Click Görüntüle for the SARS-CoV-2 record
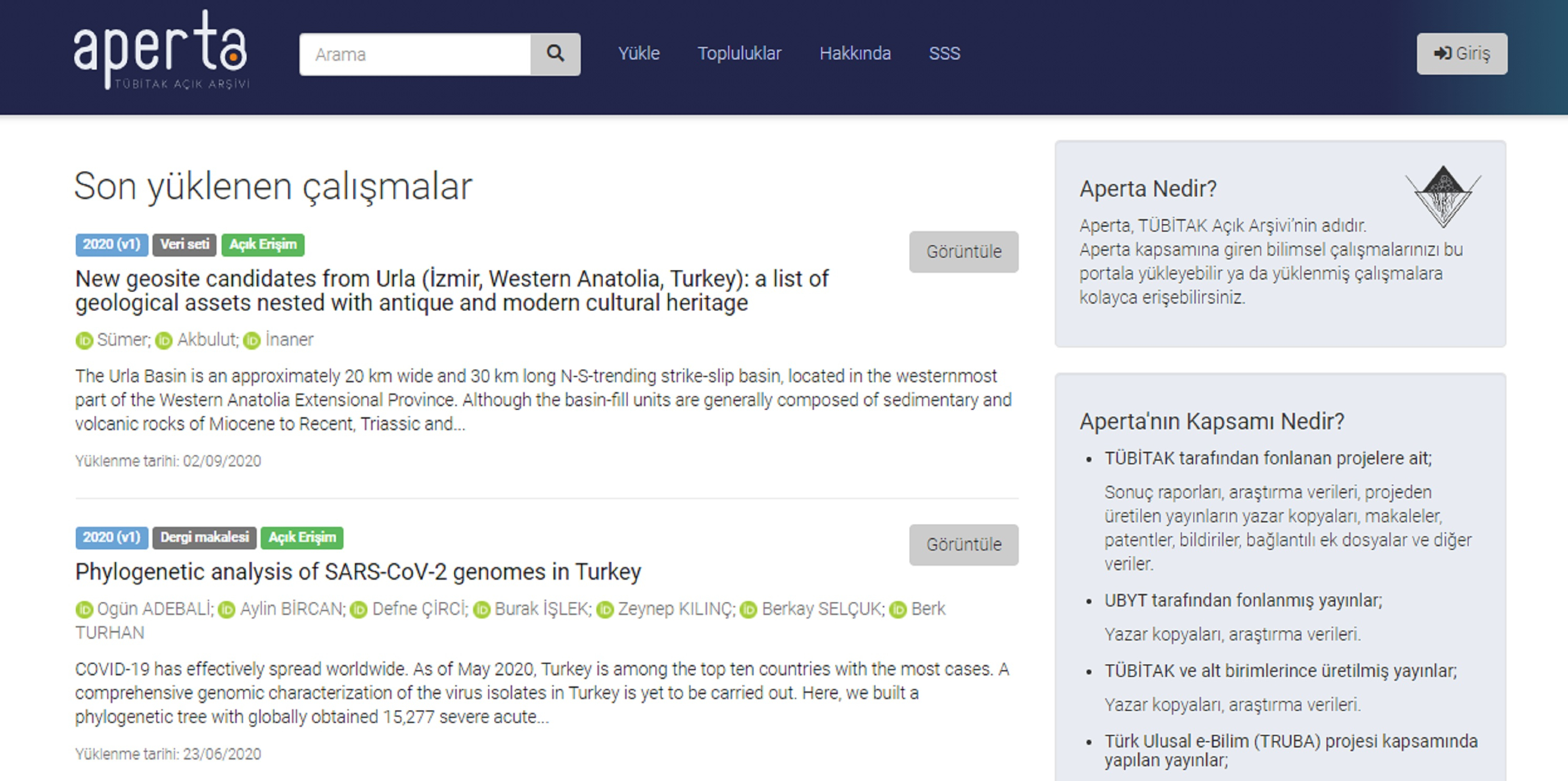Viewport: 1568px width, 781px height. (x=964, y=544)
